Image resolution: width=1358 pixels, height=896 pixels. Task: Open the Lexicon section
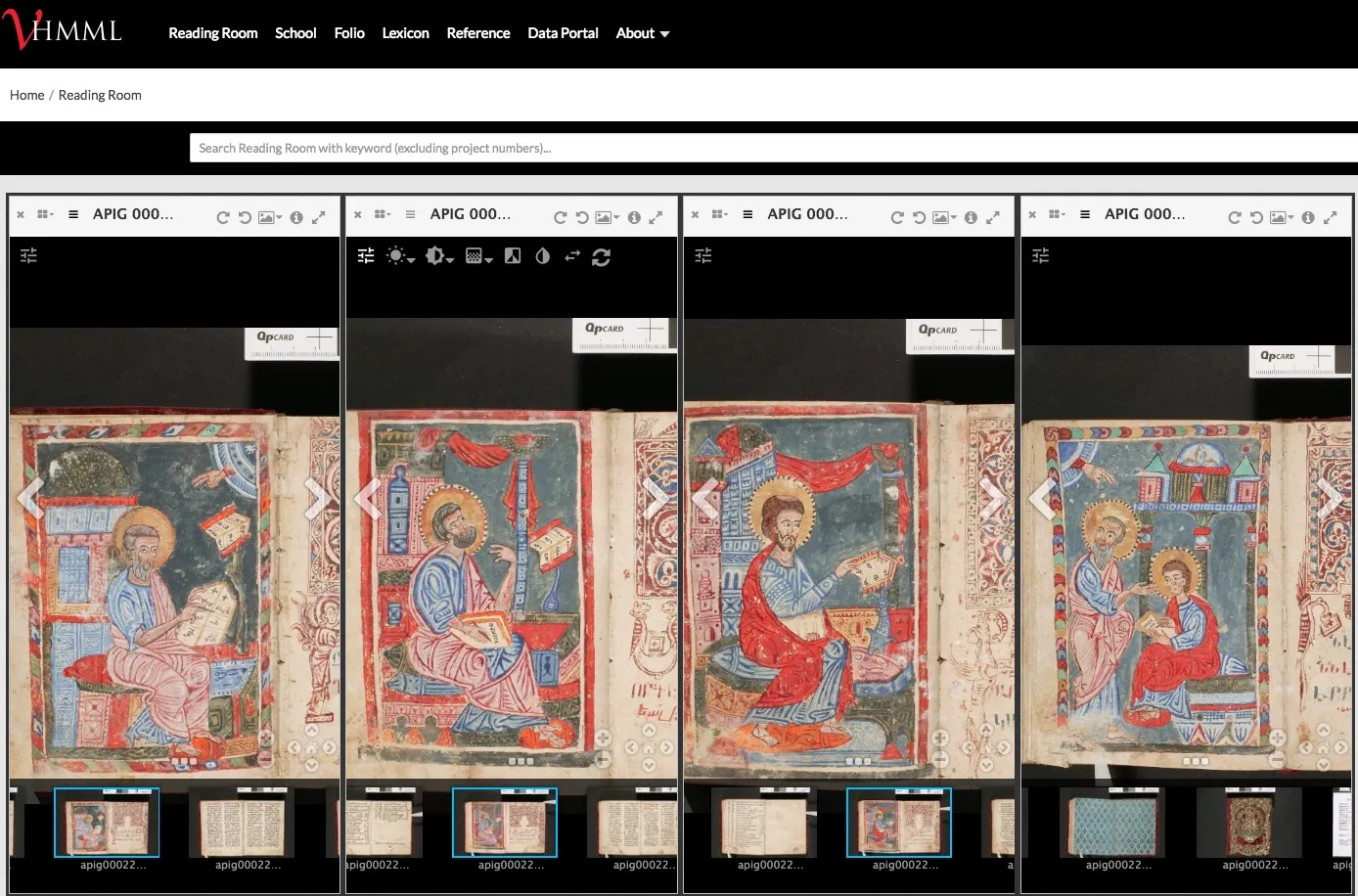405,33
